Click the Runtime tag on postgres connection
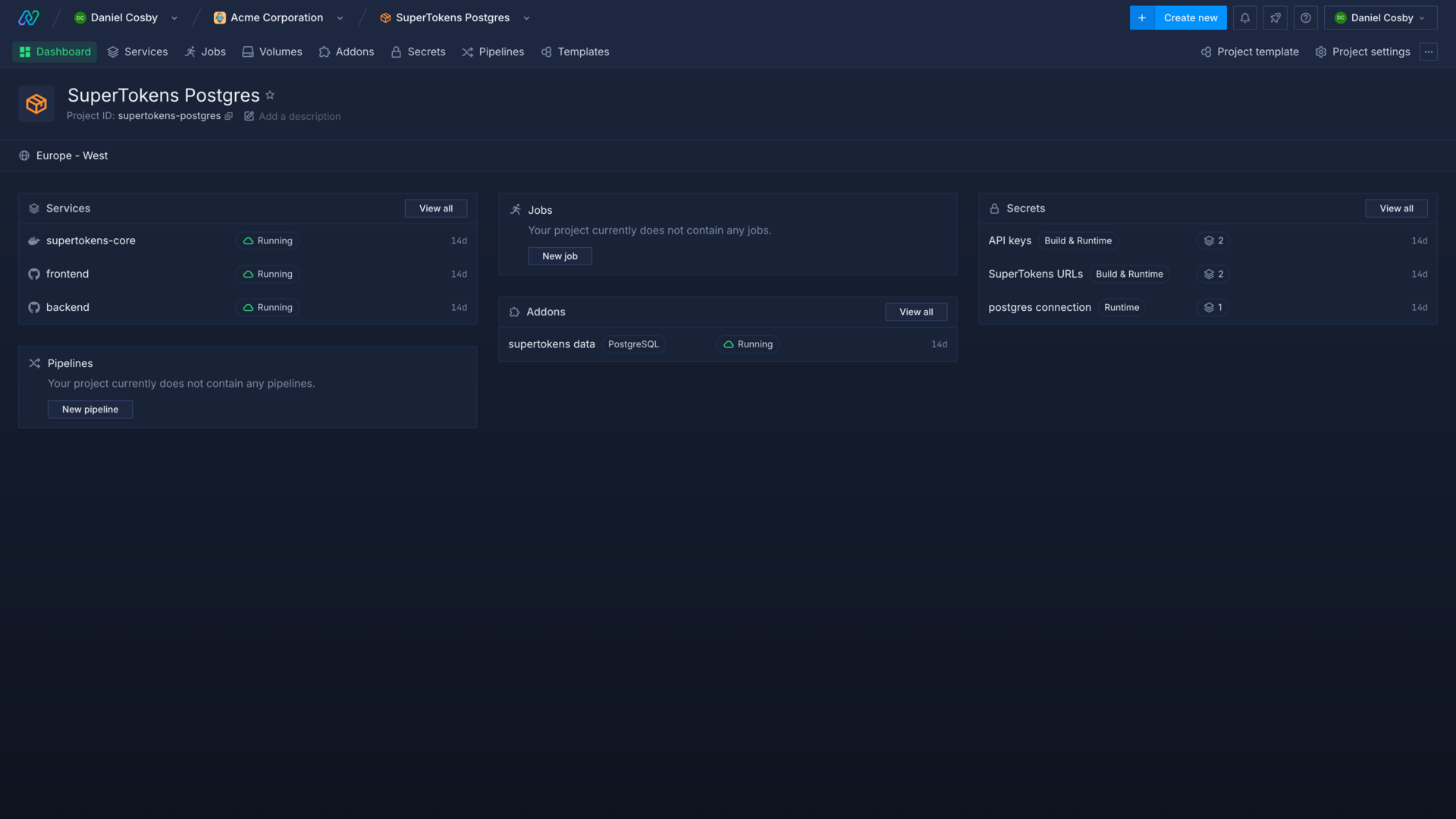 tap(1122, 308)
